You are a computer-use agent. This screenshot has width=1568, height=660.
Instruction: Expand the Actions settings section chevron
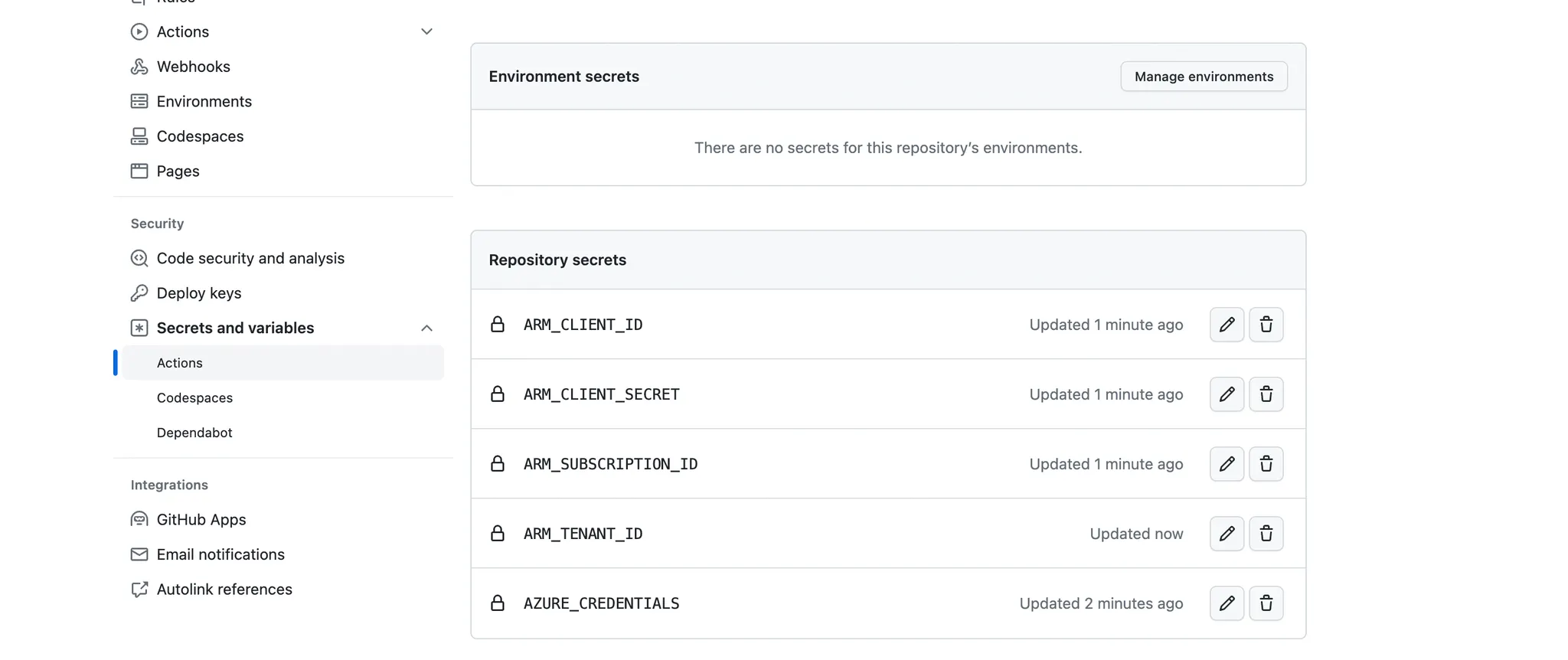click(x=426, y=31)
